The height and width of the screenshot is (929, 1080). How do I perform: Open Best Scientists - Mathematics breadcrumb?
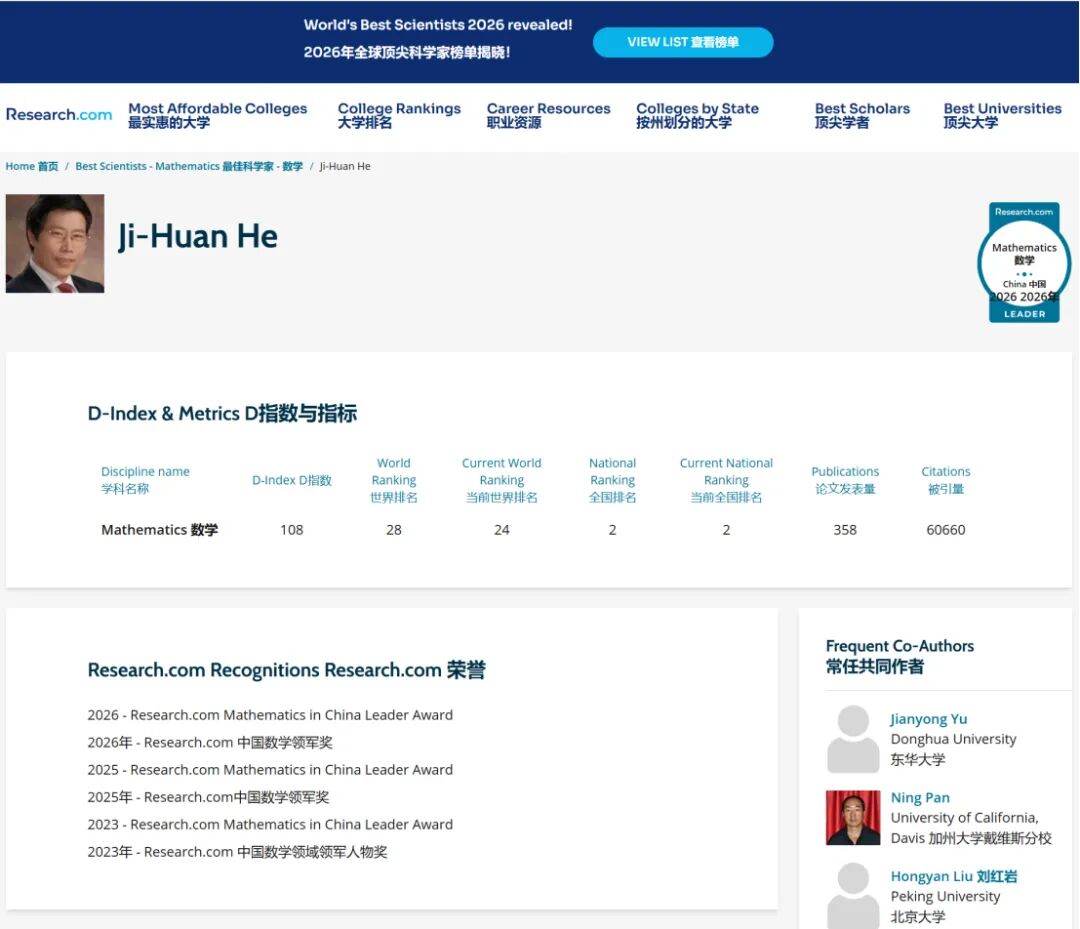click(189, 166)
